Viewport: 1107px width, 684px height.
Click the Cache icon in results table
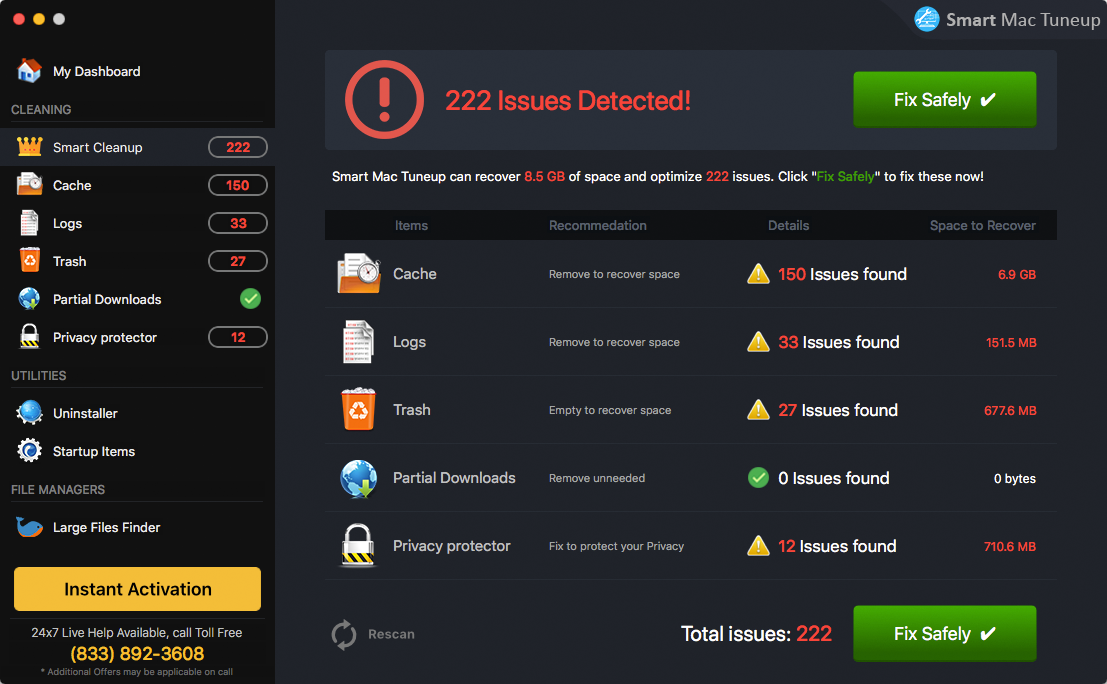click(359, 273)
